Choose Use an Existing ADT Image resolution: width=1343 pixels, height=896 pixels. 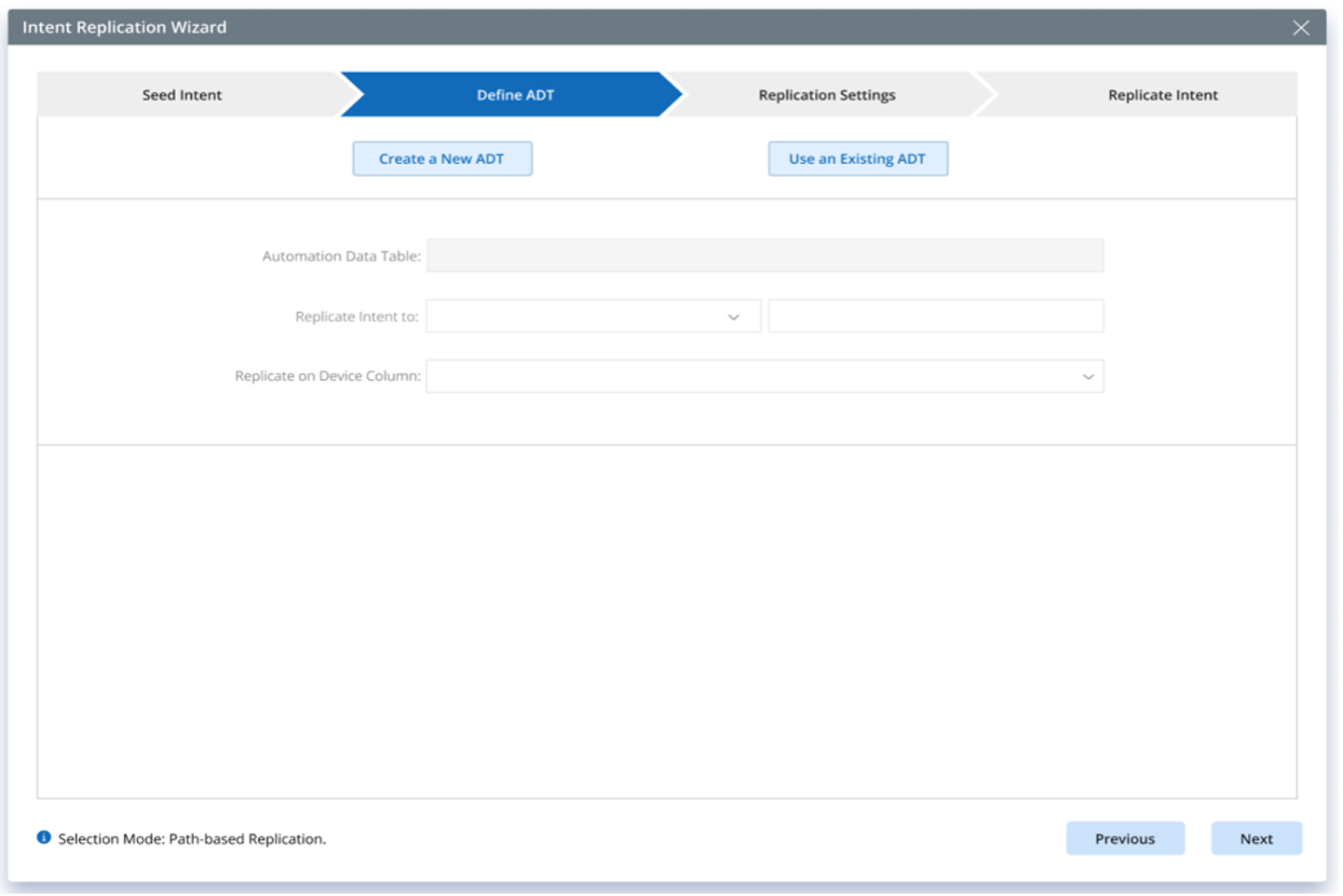858,159
